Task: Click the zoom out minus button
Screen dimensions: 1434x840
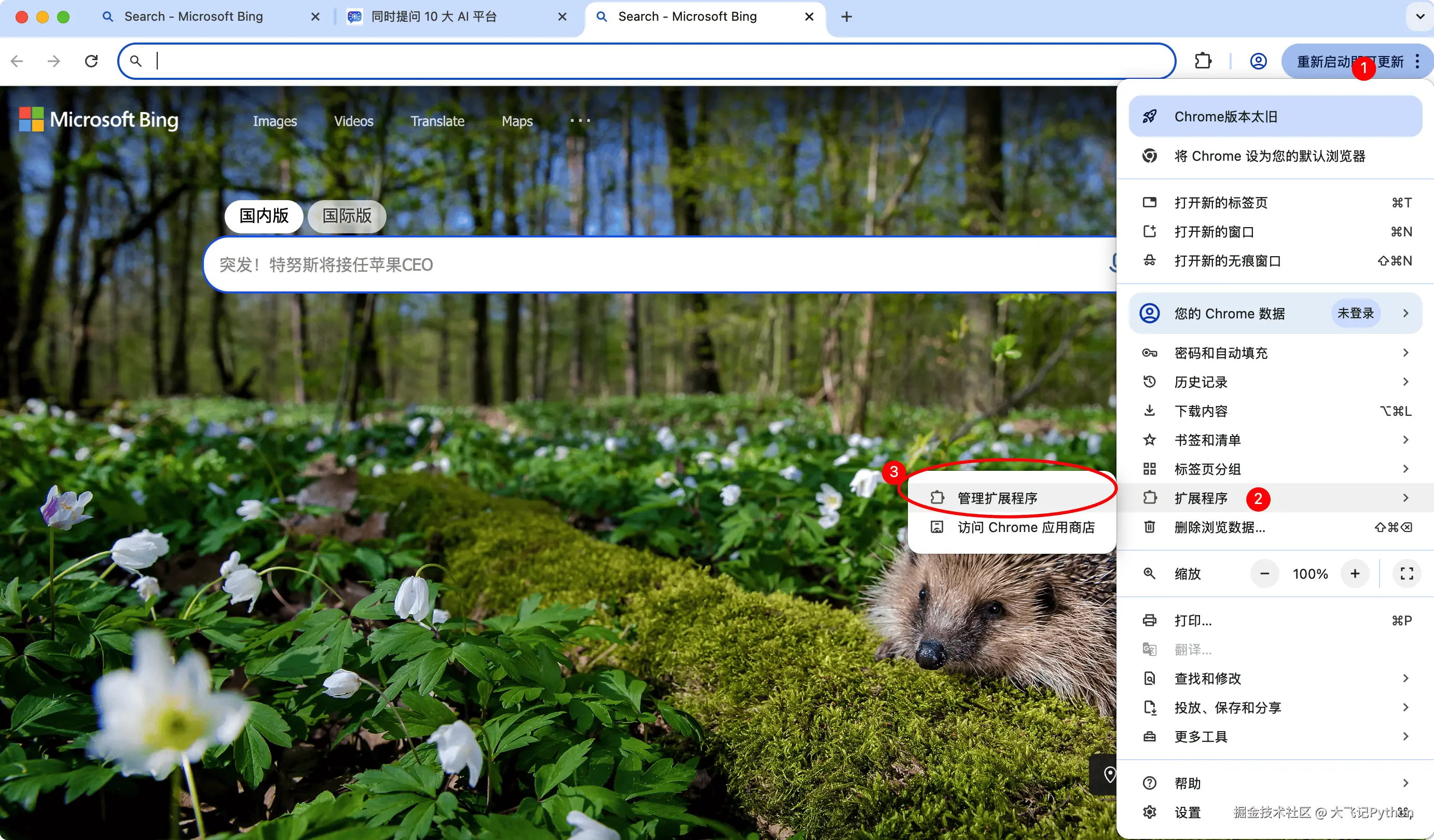Action: tap(1264, 573)
